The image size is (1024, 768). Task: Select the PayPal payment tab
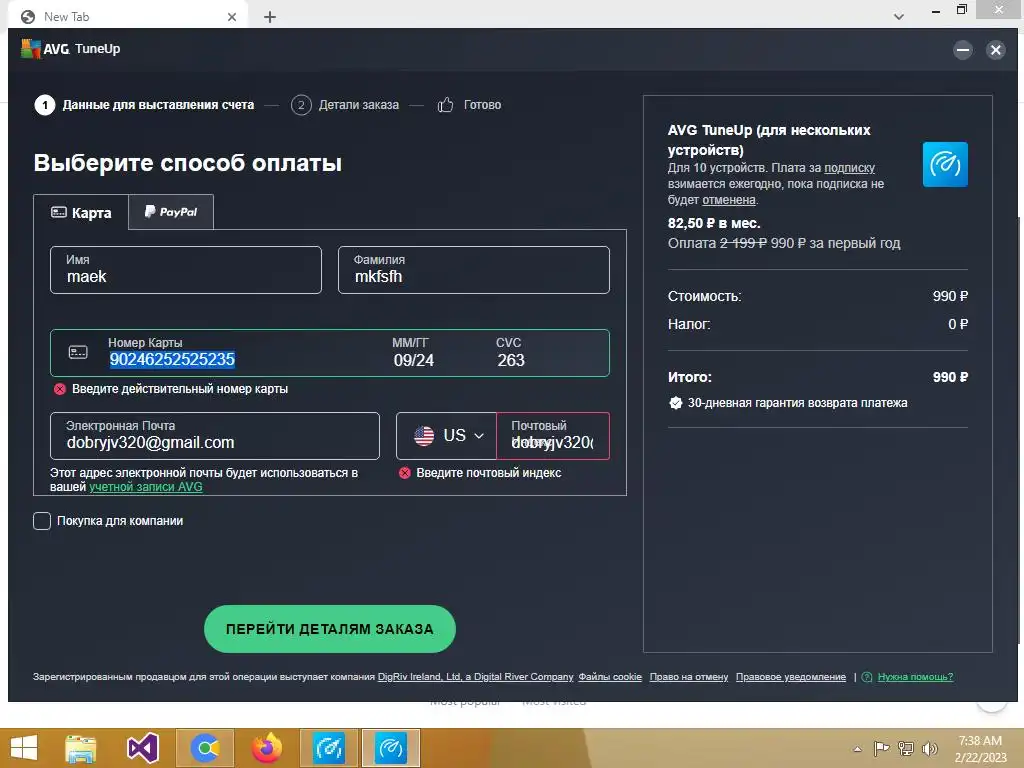(x=171, y=212)
